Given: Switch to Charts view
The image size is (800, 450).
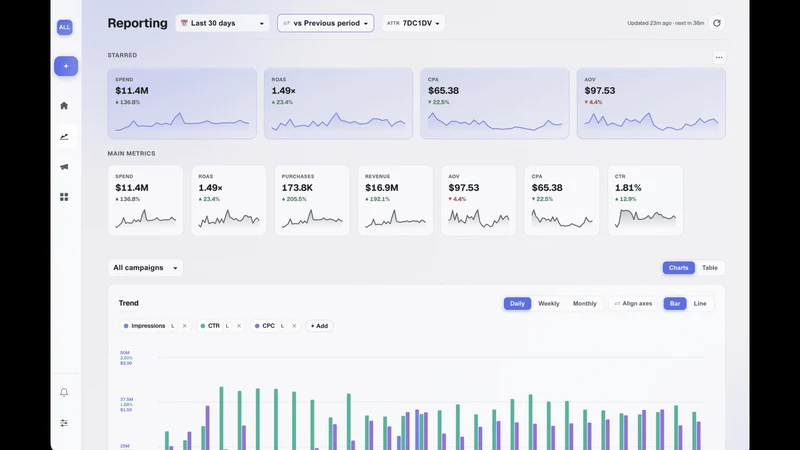Looking at the screenshot, I should point(679,268).
